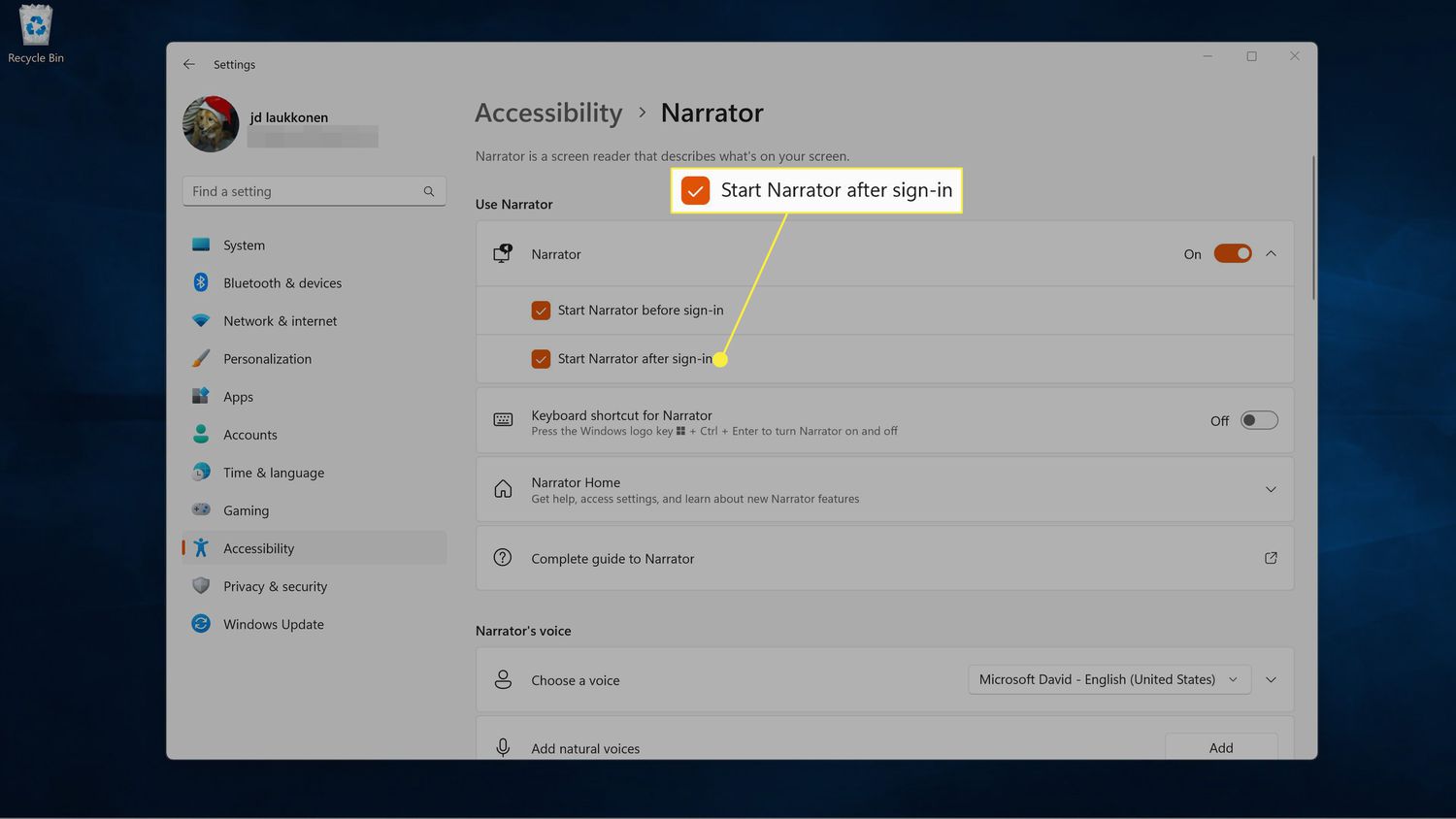The height and width of the screenshot is (819, 1456).
Task: Click the Settings window title
Action: pyautogui.click(x=234, y=64)
